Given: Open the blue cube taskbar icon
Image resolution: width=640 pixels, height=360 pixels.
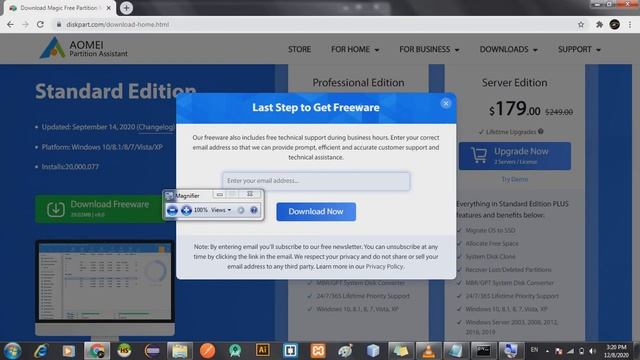Looking at the screenshot, I should pyautogui.click(x=373, y=351).
